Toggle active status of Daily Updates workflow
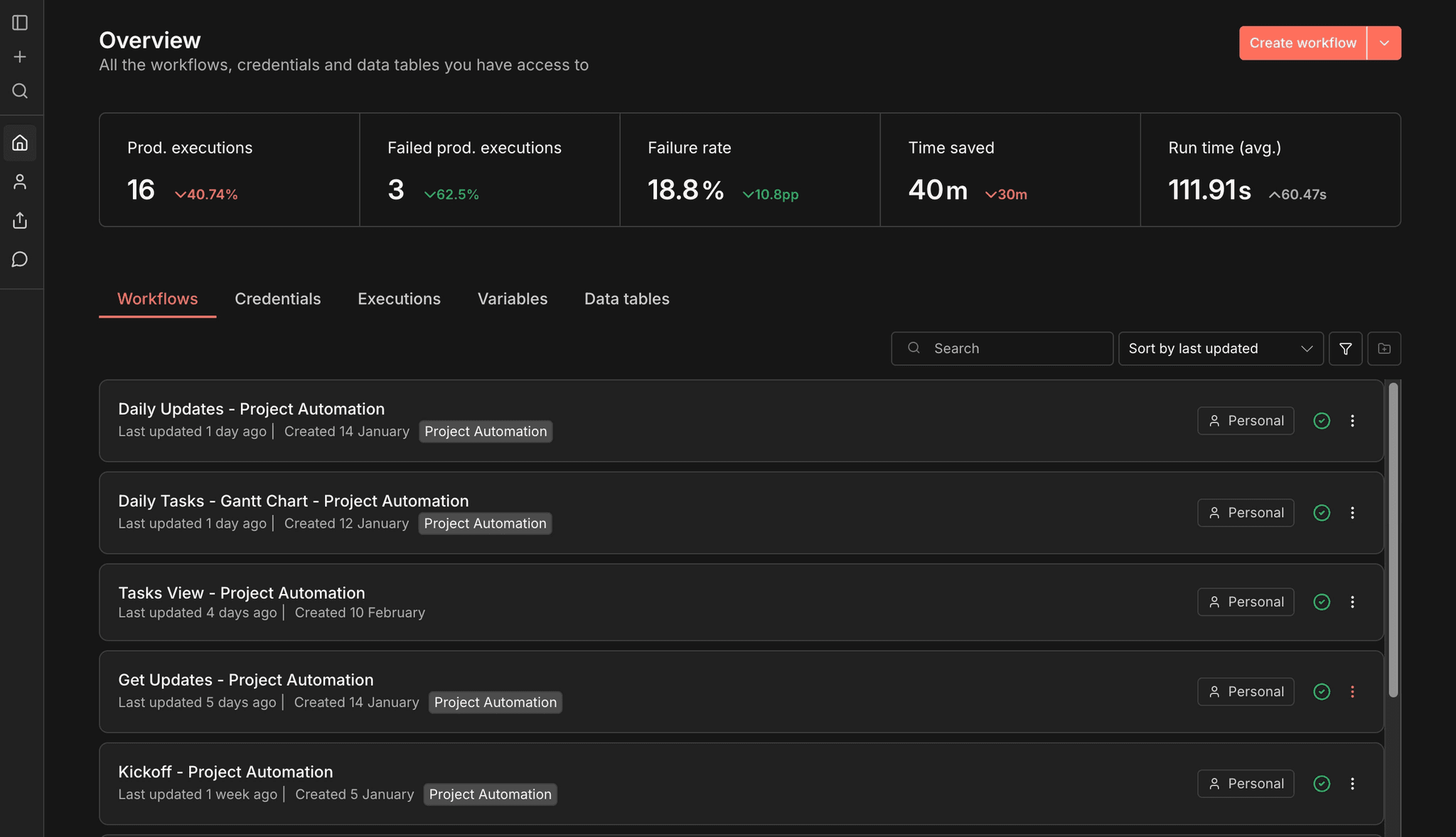The image size is (1456, 837). (1322, 421)
